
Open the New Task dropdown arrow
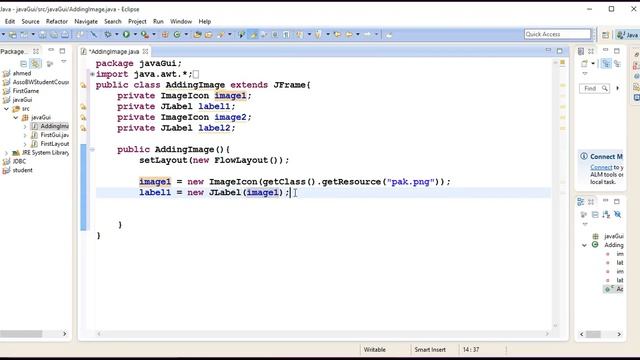click(x=593, y=64)
